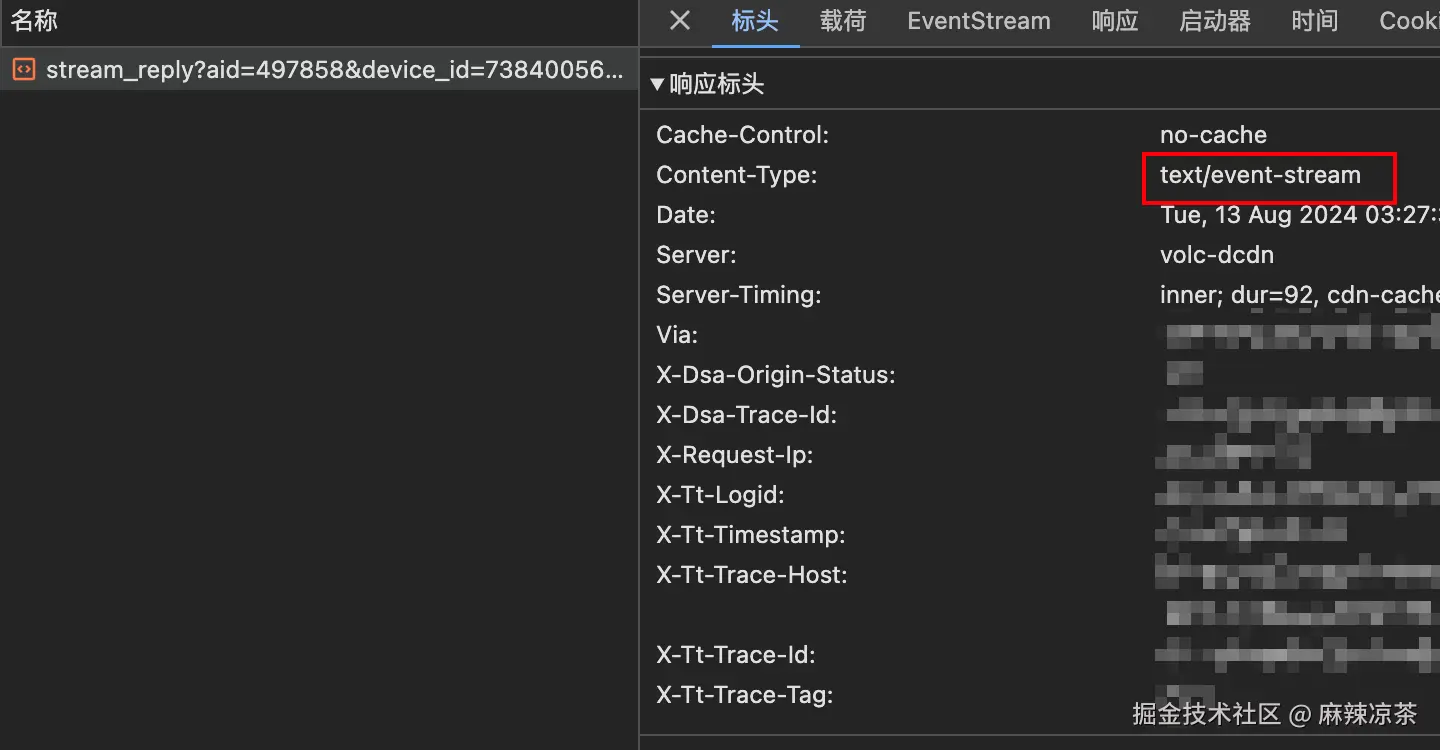1440x750 pixels.
Task: Switch to the 标头 tab
Action: tap(755, 21)
